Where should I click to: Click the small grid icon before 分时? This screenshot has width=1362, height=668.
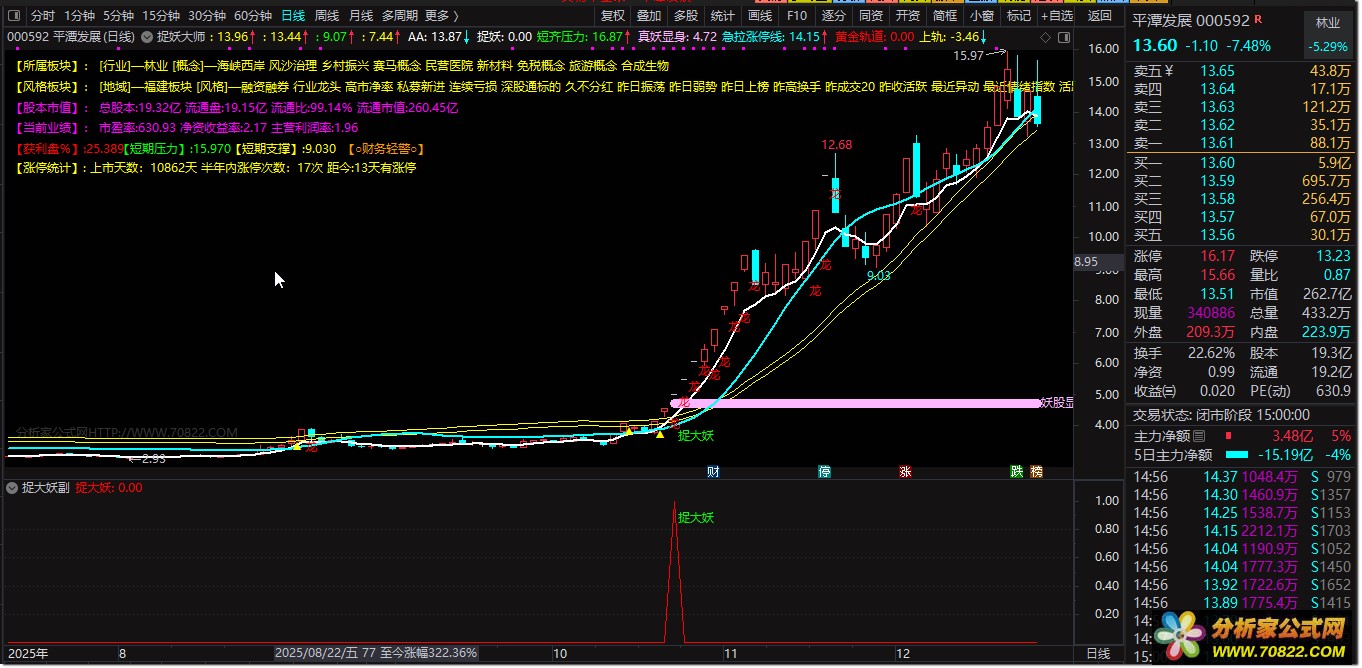[14, 16]
